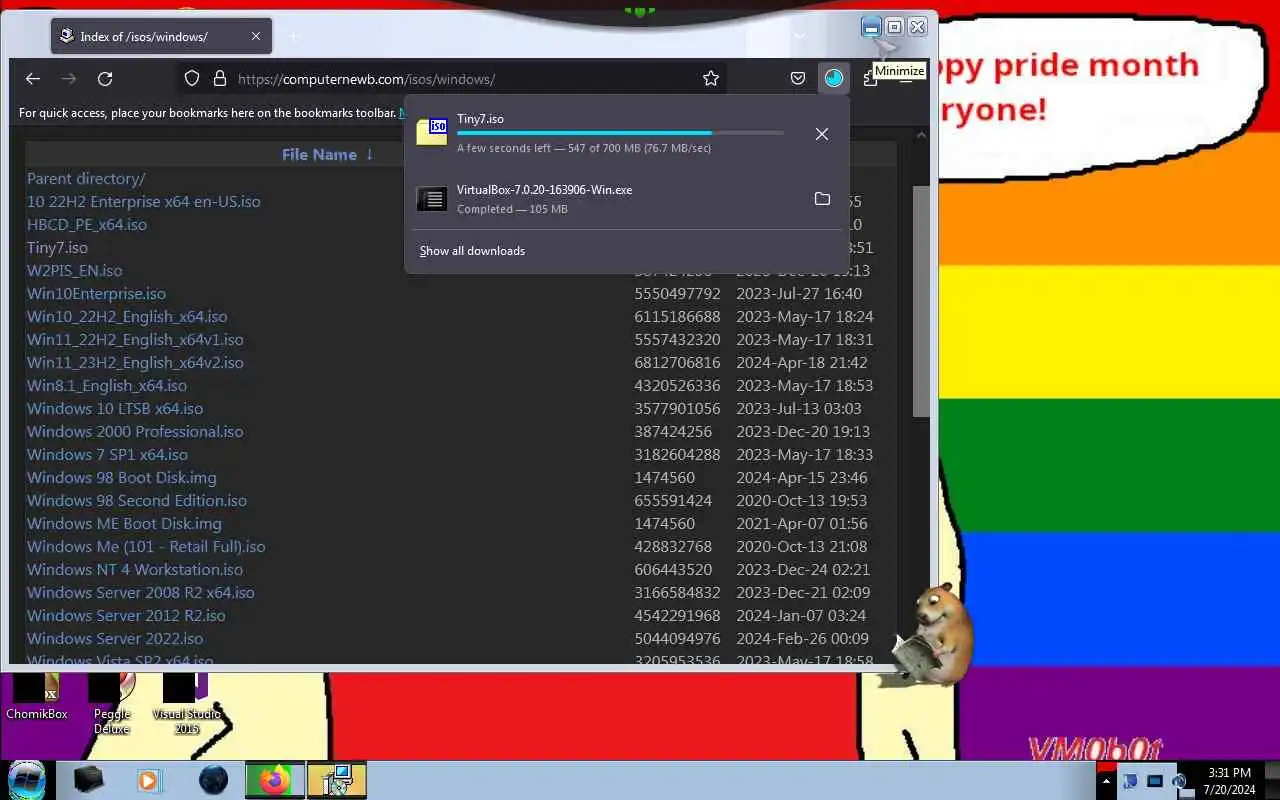The width and height of the screenshot is (1280, 800).
Task: Select the Index of /isos/windows/ tab
Action: click(x=161, y=36)
